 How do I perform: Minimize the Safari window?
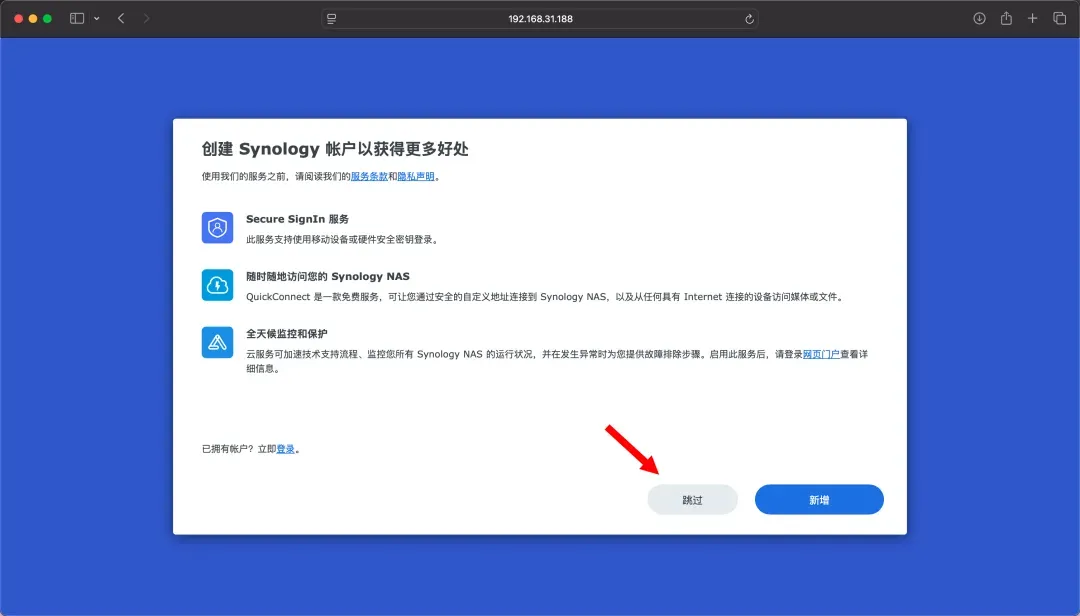pyautogui.click(x=33, y=19)
